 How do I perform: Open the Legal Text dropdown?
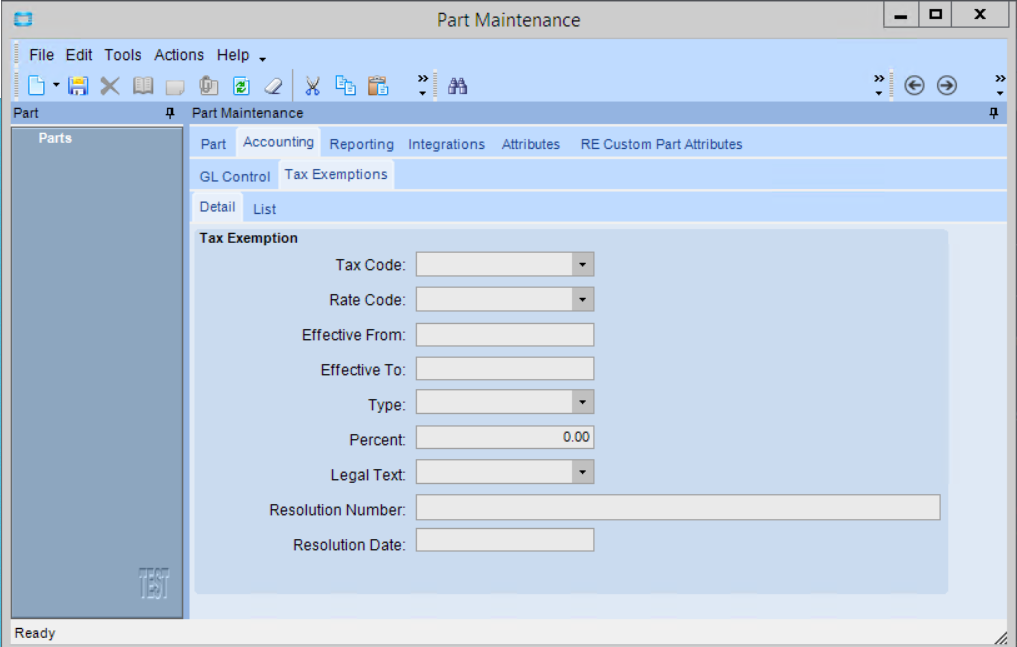point(582,472)
